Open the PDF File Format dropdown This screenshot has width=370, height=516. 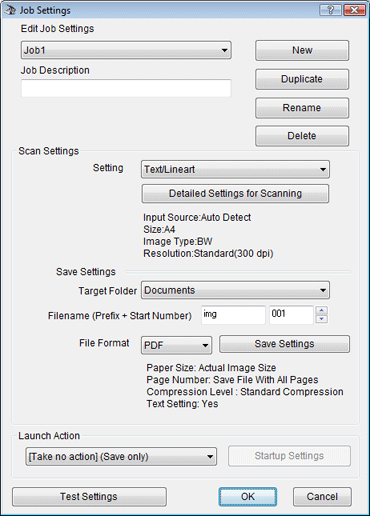176,345
